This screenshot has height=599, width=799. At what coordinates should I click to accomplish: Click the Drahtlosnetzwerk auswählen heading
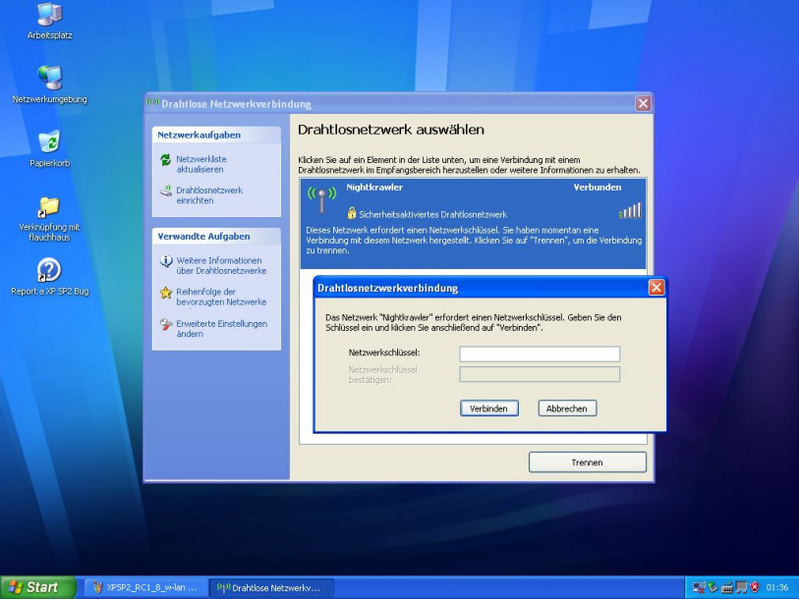pos(391,129)
